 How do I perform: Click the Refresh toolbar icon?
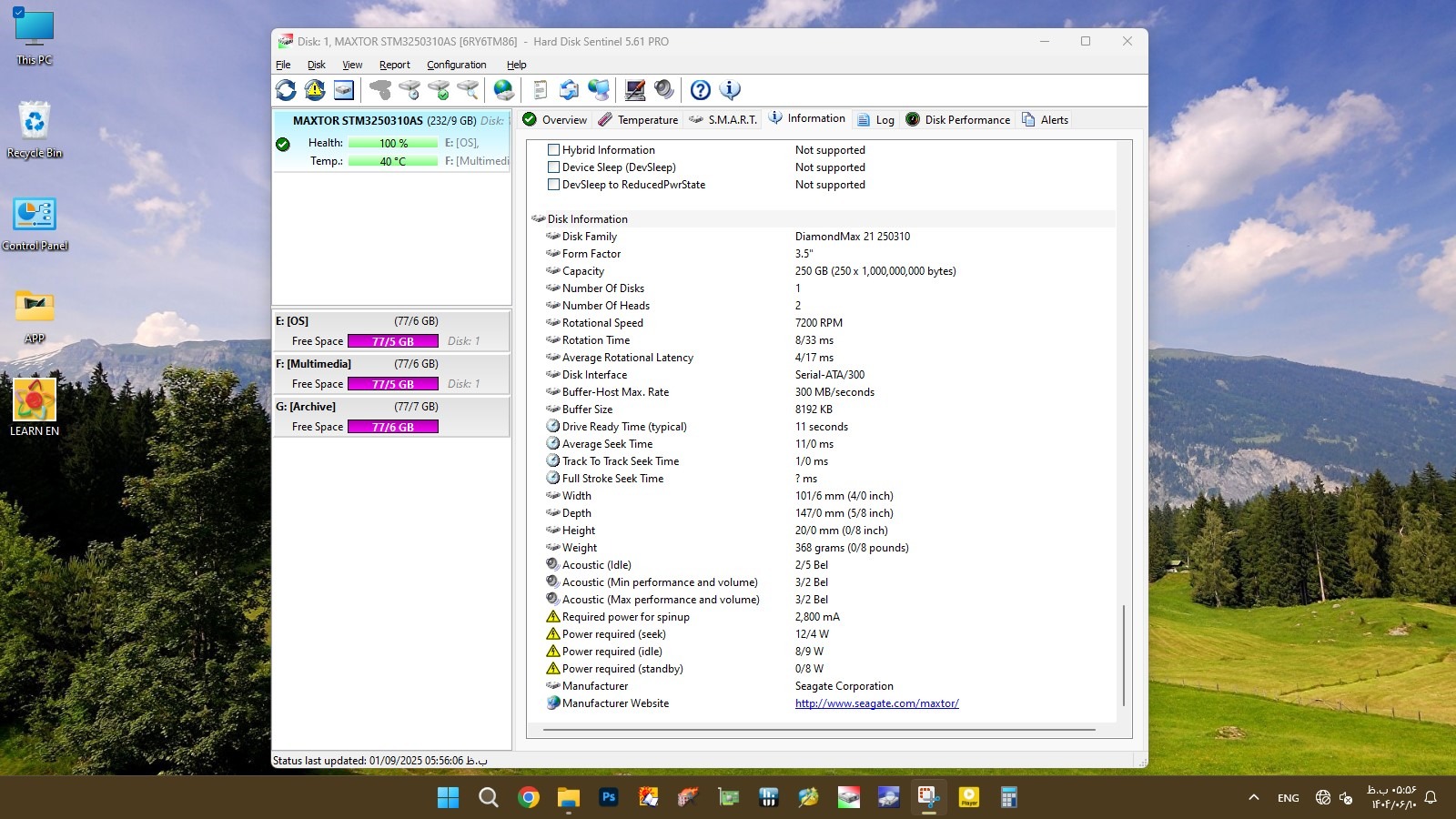pyautogui.click(x=286, y=89)
